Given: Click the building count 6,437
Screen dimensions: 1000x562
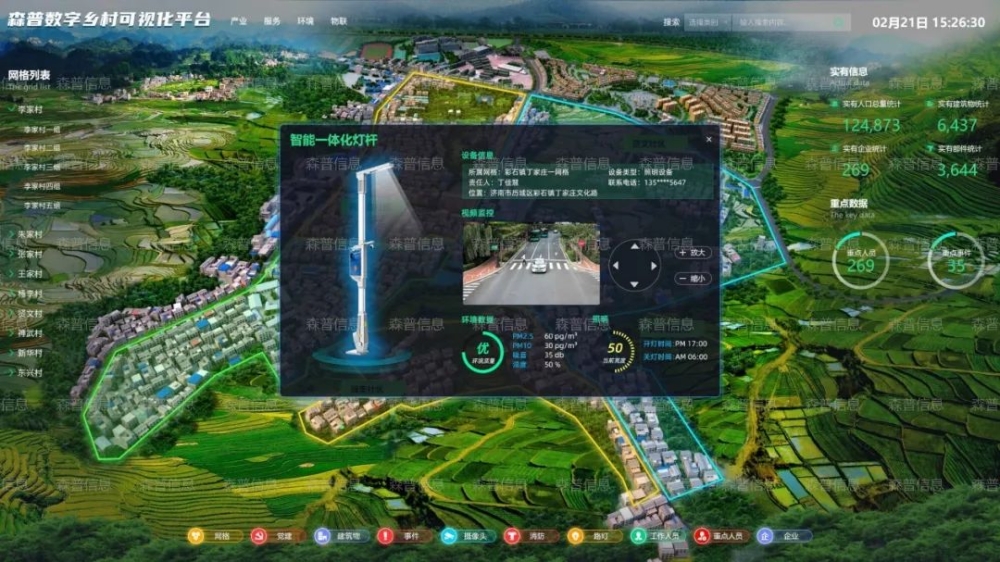Looking at the screenshot, I should pyautogui.click(x=956, y=126).
